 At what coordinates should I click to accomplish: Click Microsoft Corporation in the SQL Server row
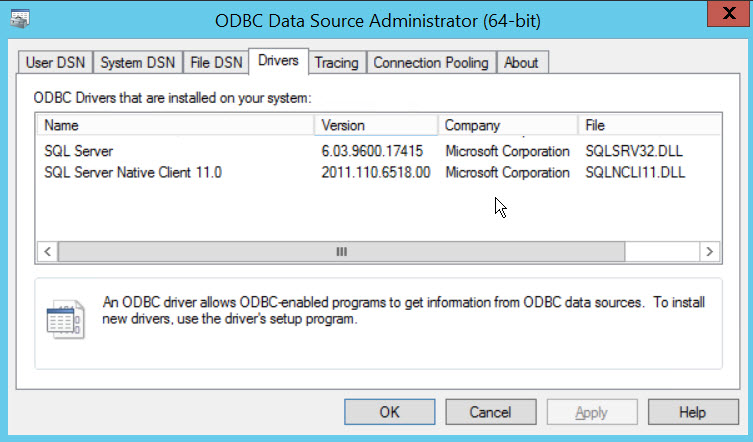pyautogui.click(x=508, y=151)
